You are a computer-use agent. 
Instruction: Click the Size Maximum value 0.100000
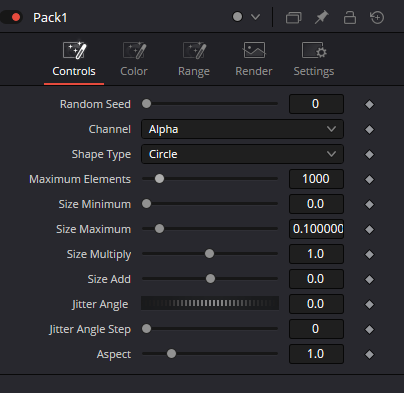click(x=316, y=229)
